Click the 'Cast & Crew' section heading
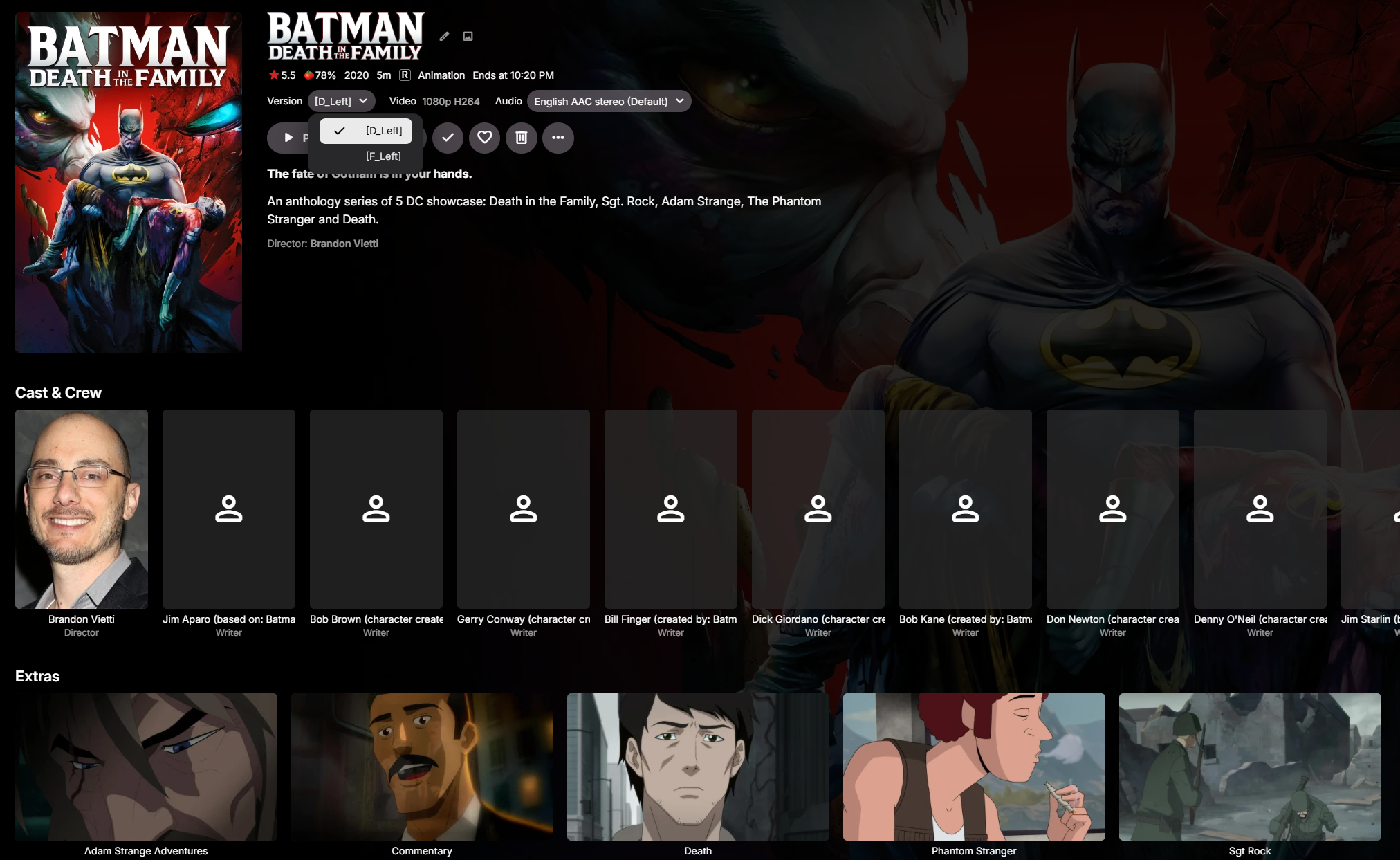This screenshot has height=860, width=1400. [x=58, y=393]
